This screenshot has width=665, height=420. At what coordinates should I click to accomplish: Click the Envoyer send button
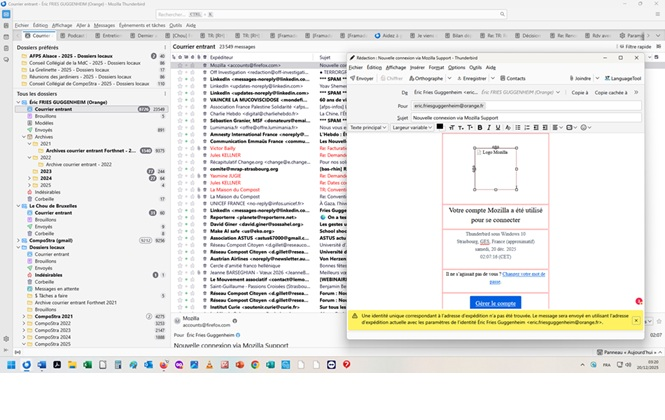[x=363, y=78]
